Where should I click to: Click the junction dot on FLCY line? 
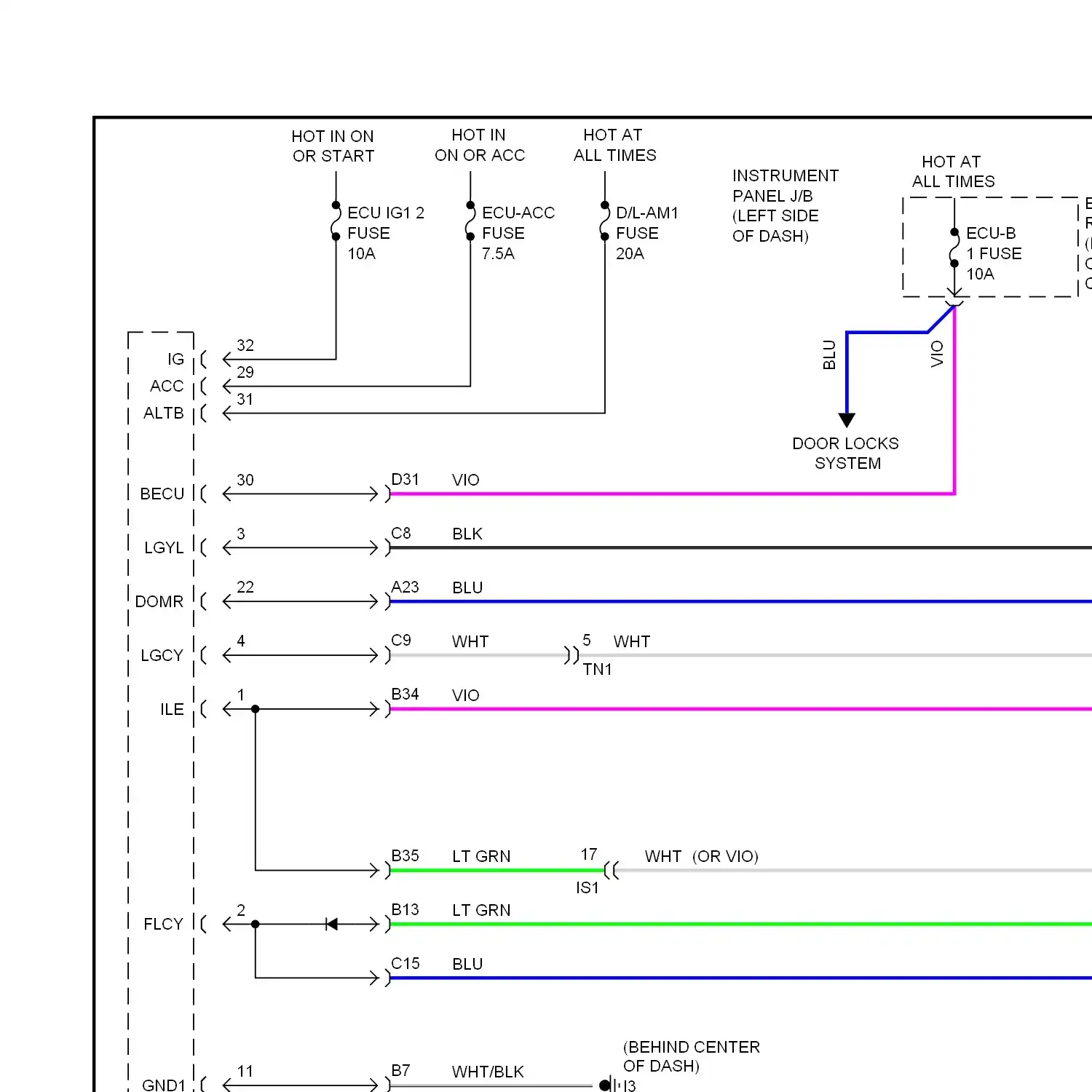click(x=256, y=924)
